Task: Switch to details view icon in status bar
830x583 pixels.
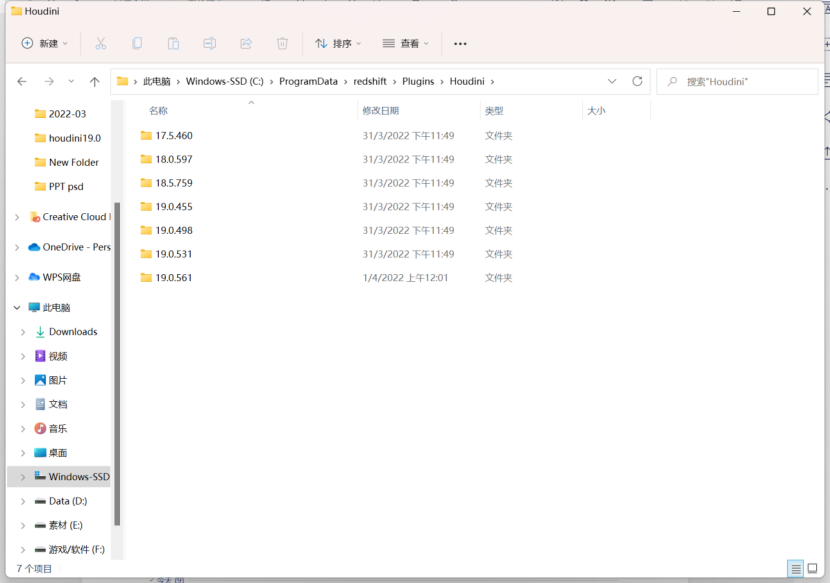Action: coord(796,569)
